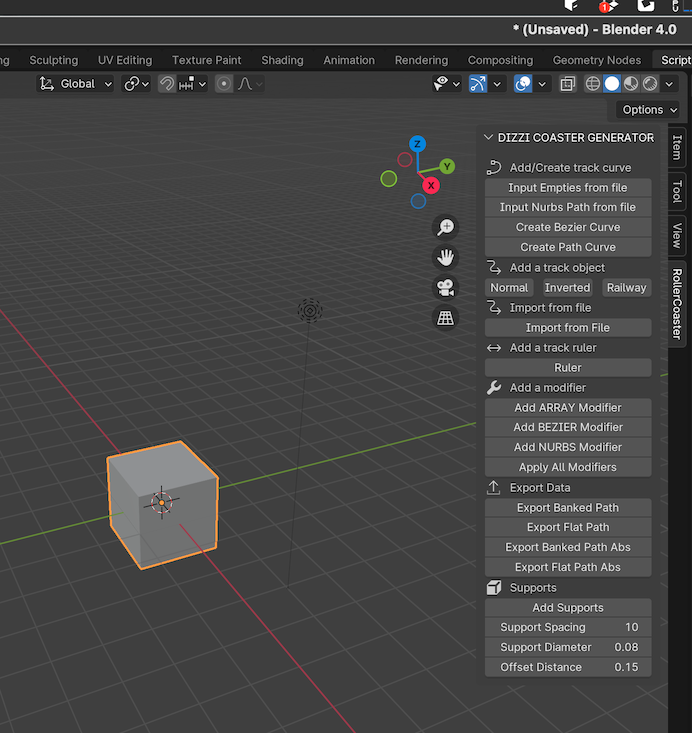Open the Geometry Nodes workspace tab
692x733 pixels.
(x=597, y=60)
